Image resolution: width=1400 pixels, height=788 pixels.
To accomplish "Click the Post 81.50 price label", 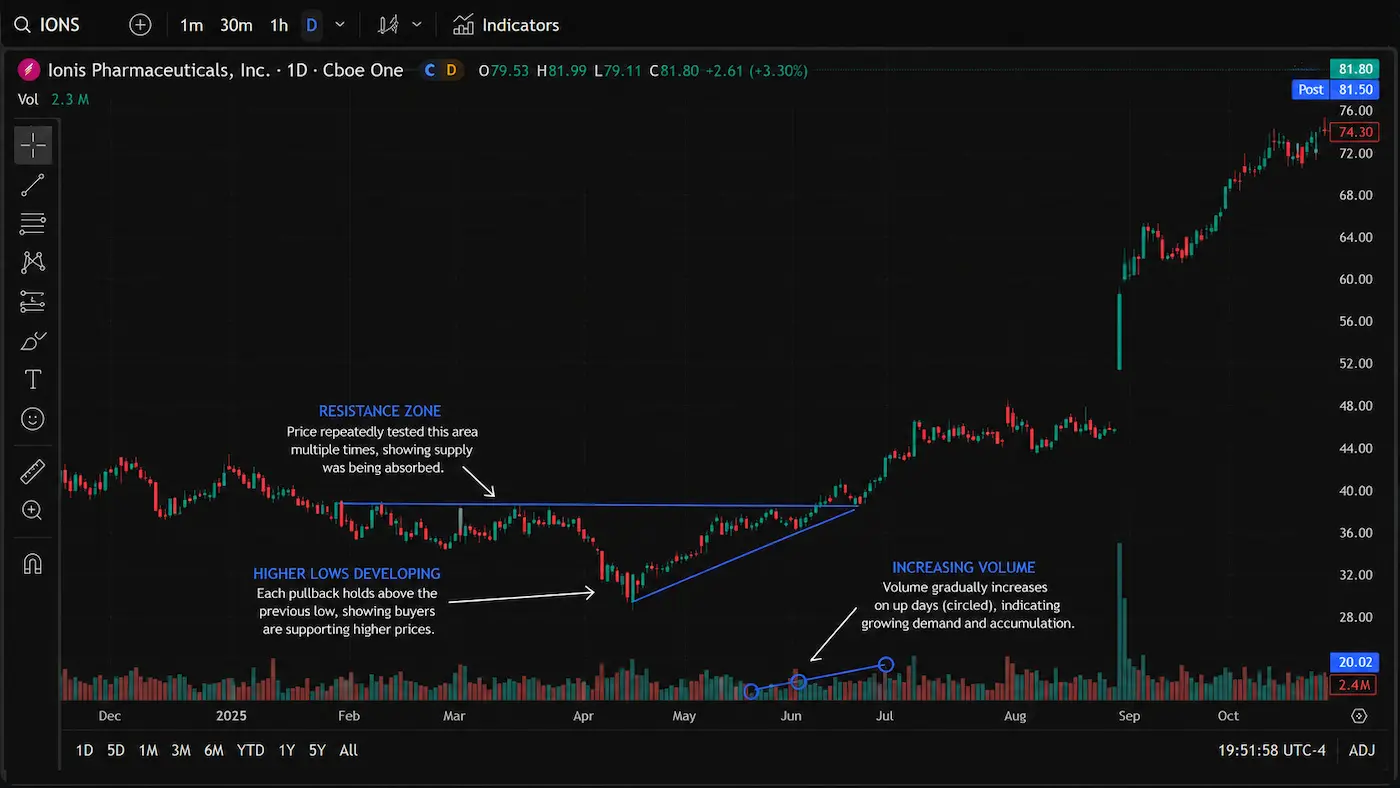I will (1335, 90).
